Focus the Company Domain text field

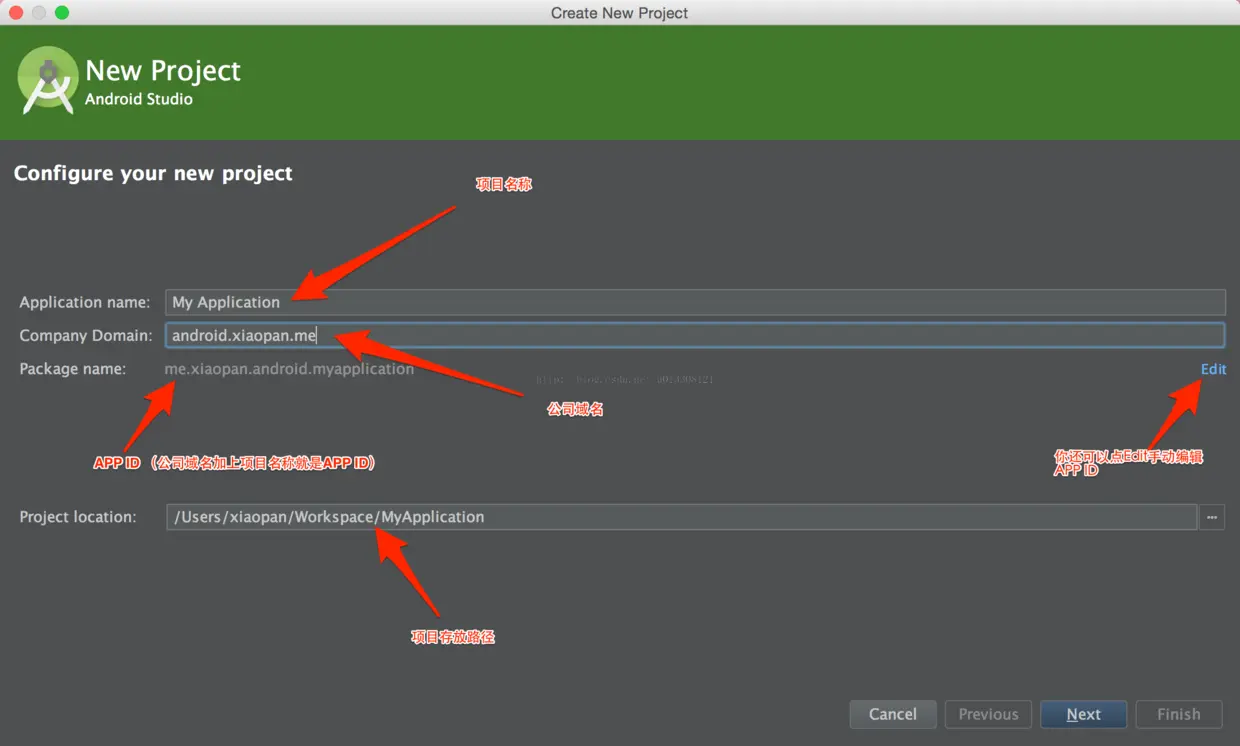point(695,335)
